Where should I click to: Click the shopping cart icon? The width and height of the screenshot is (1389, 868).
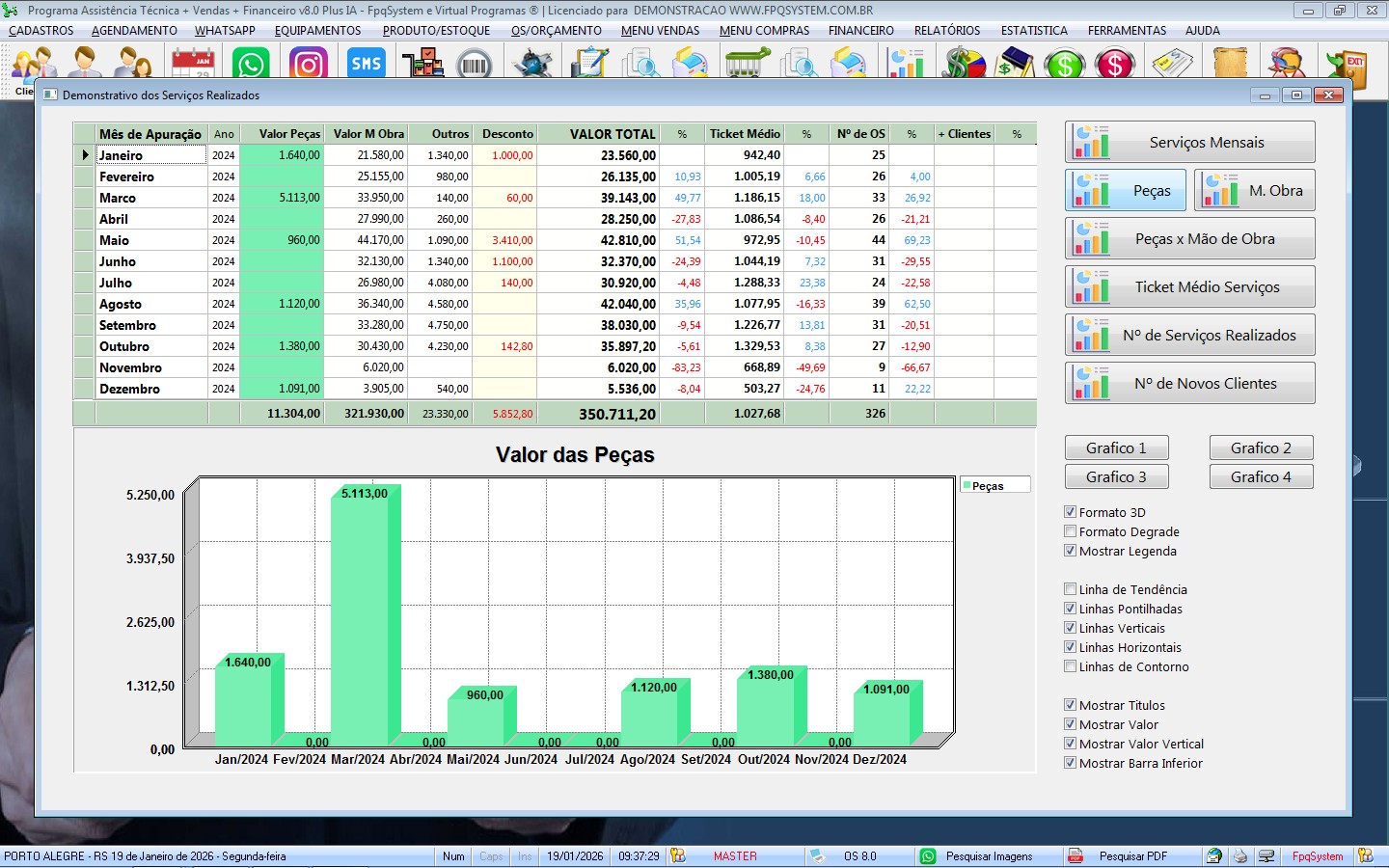(x=747, y=64)
